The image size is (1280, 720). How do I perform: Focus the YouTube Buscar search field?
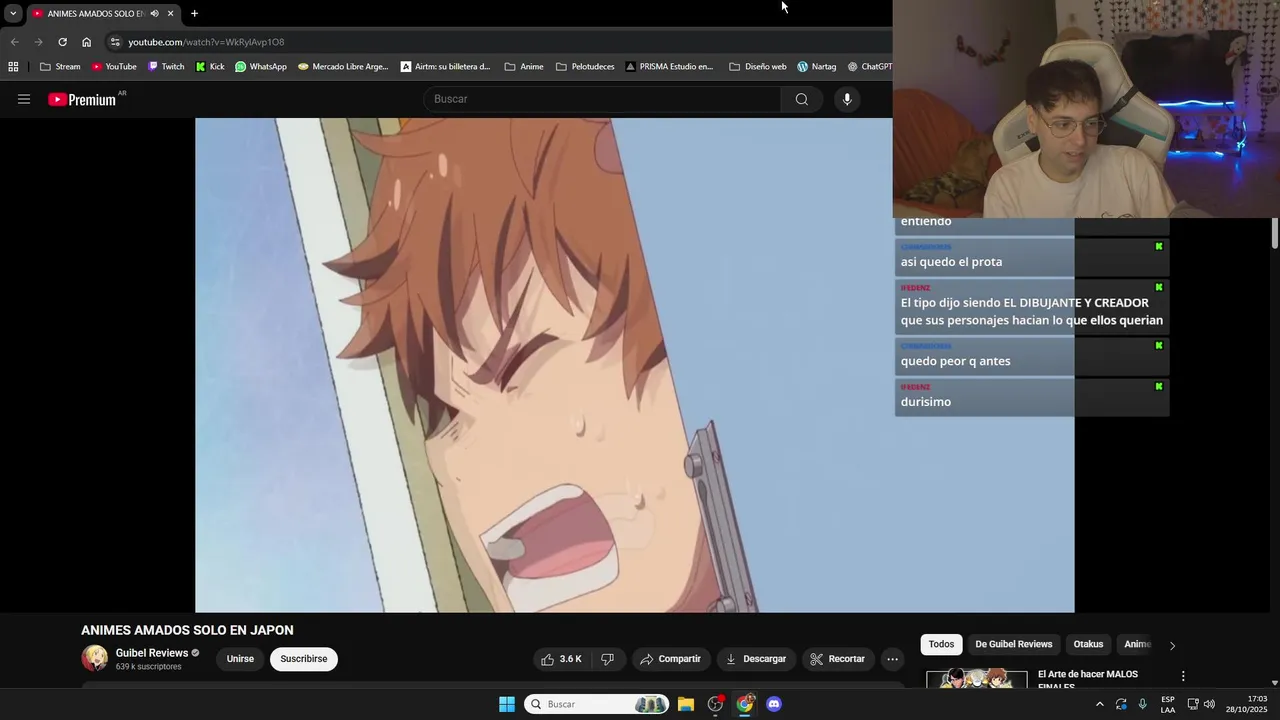[x=602, y=99]
